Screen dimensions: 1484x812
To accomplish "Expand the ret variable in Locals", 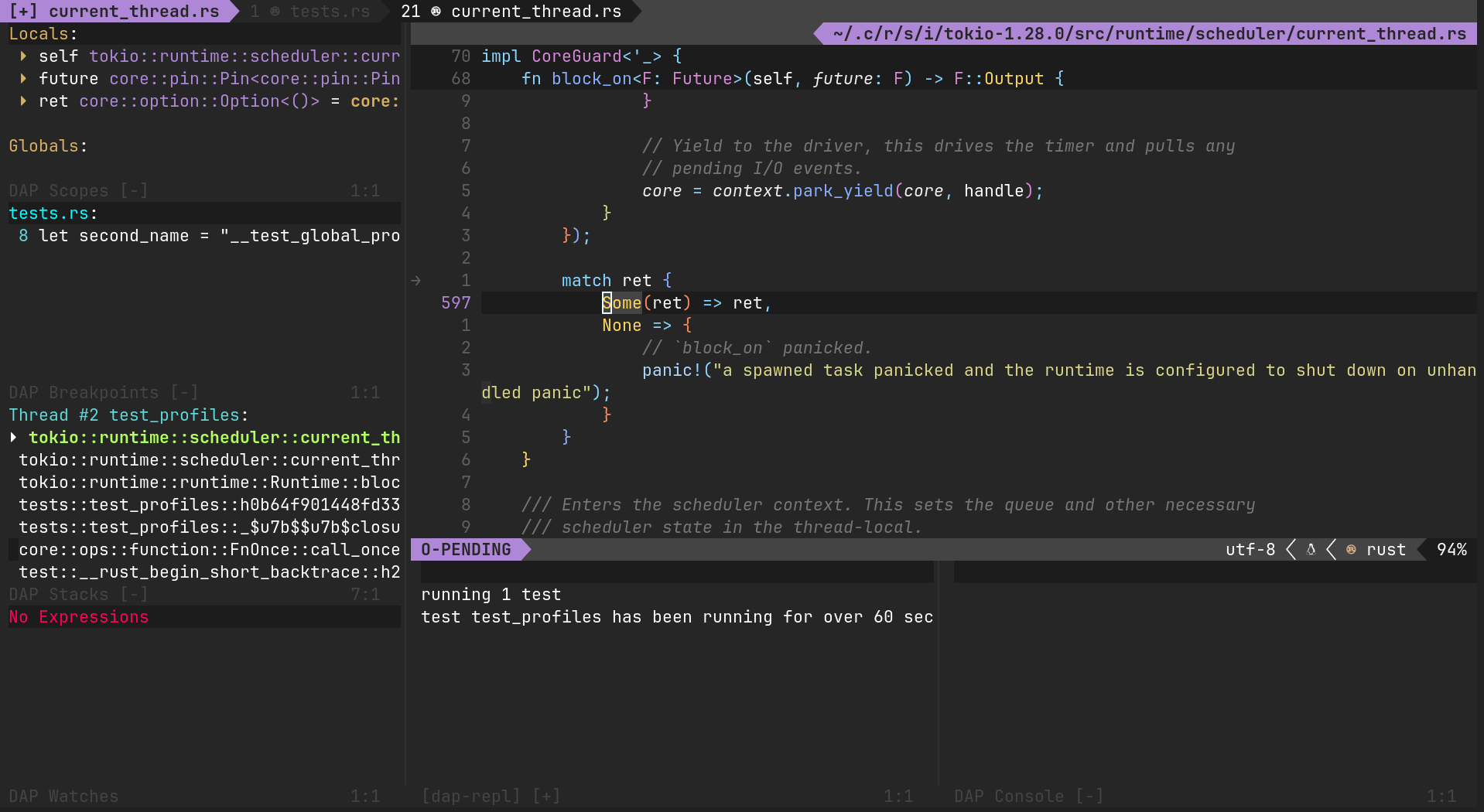I will coord(22,101).
